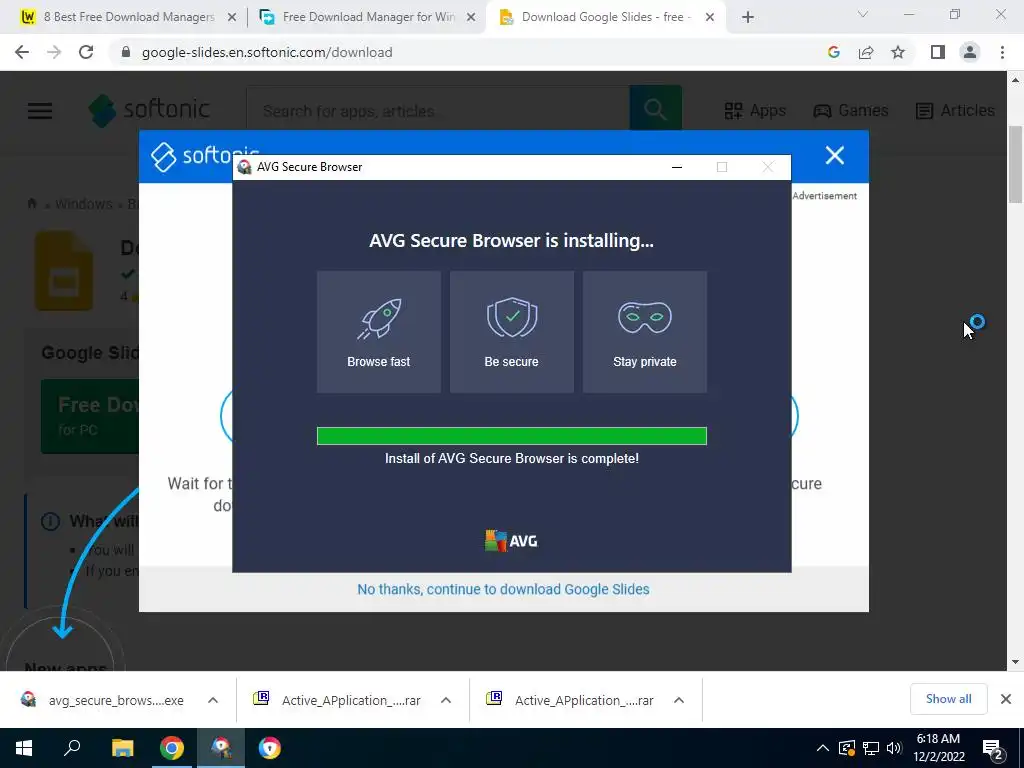Open the Chrome side panel
Image resolution: width=1024 pixels, height=768 pixels.
pos(938,52)
